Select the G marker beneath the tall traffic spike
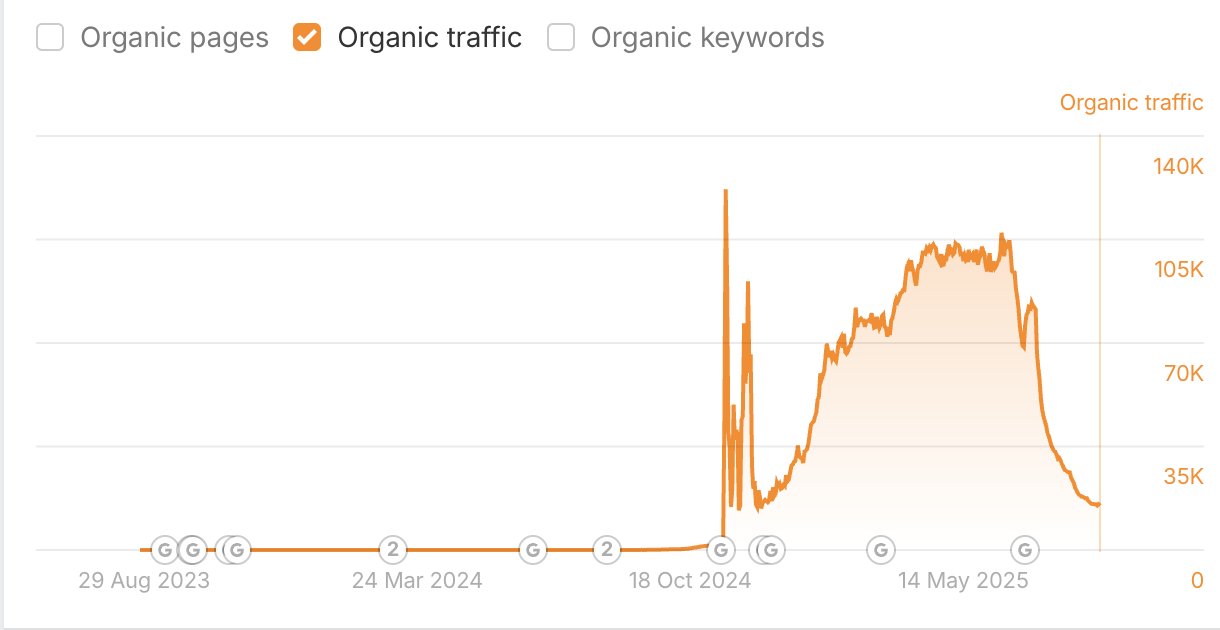Viewport: 1220px width, 630px height. pyautogui.click(x=720, y=549)
